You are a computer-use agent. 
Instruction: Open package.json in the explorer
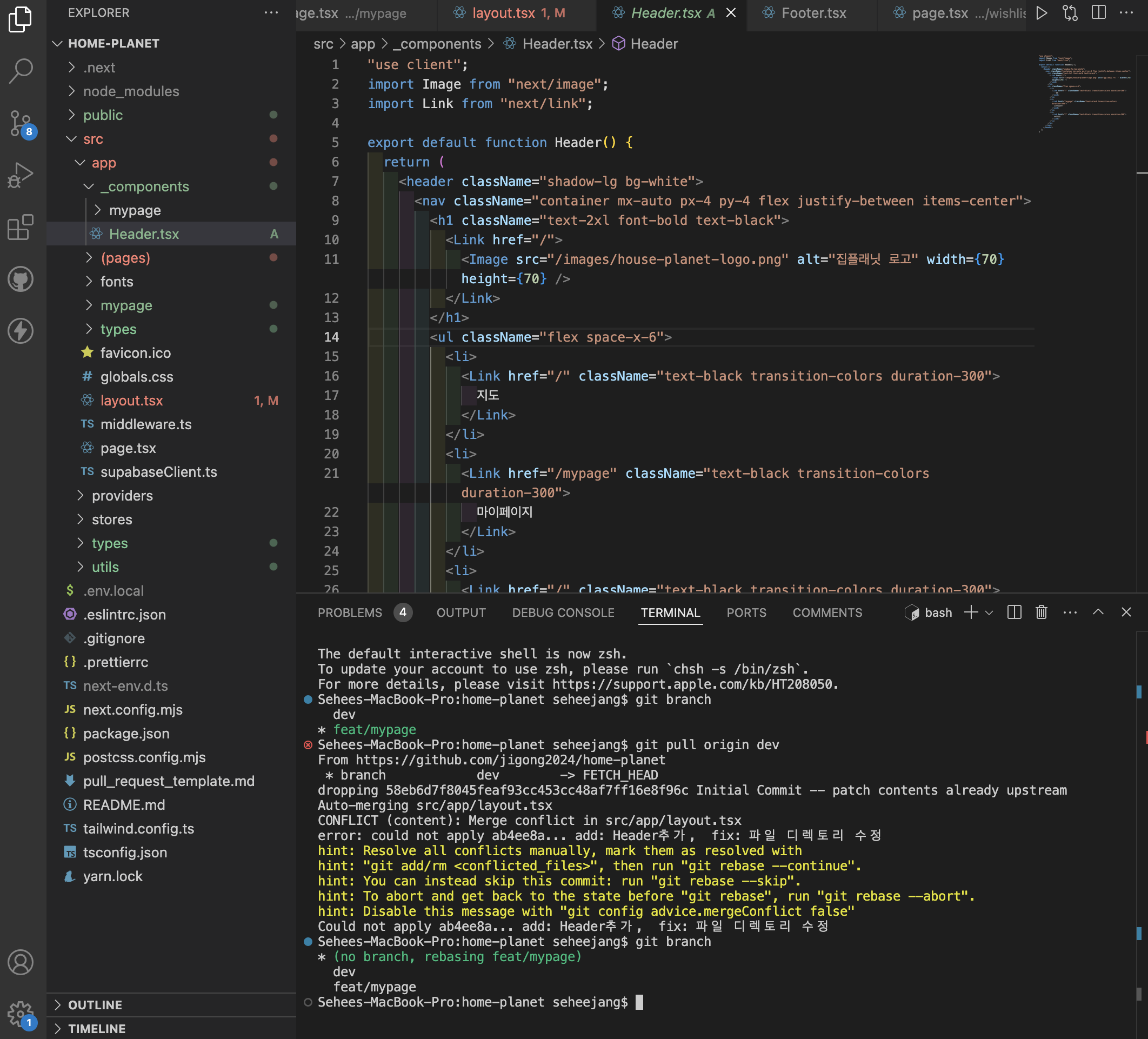[x=126, y=733]
